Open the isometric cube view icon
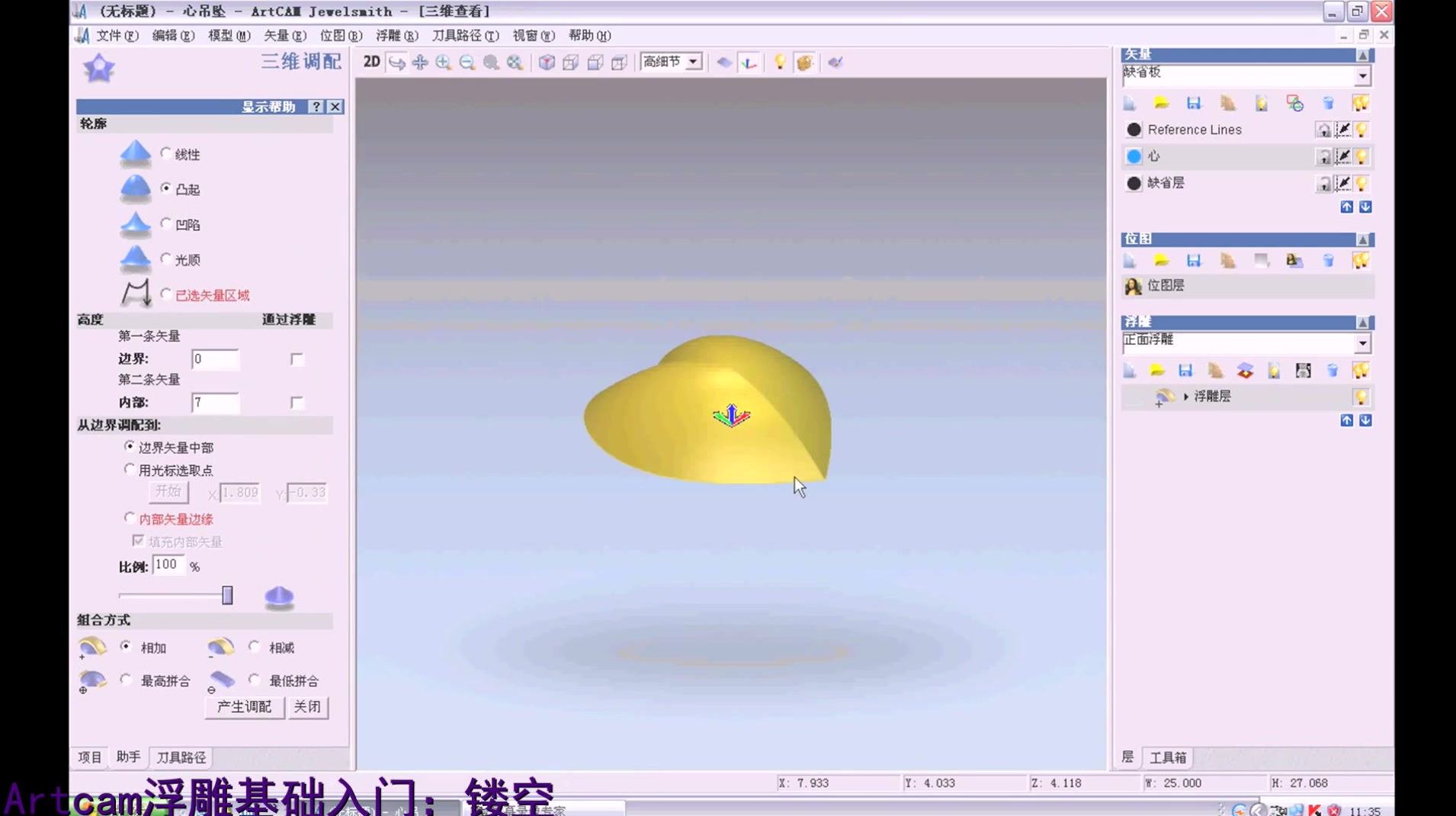This screenshot has width=1456, height=816. coord(547,63)
